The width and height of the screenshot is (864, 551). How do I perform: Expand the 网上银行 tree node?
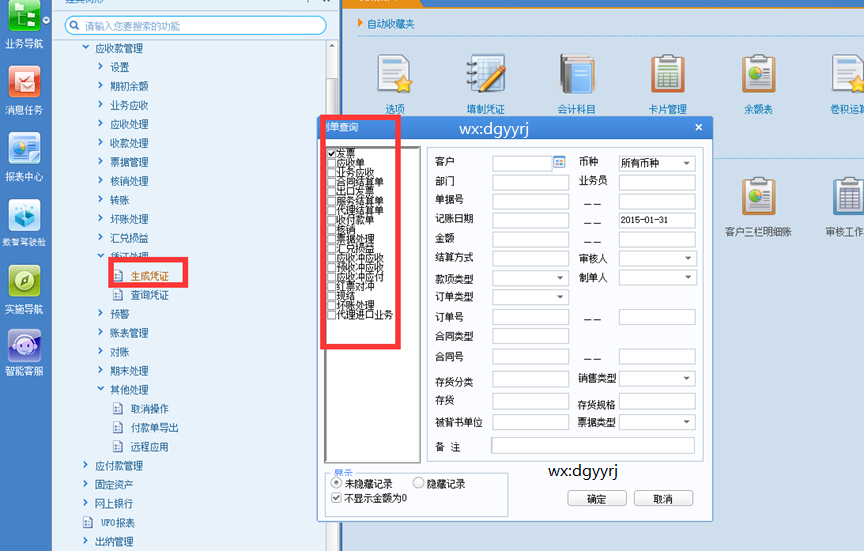coord(85,503)
